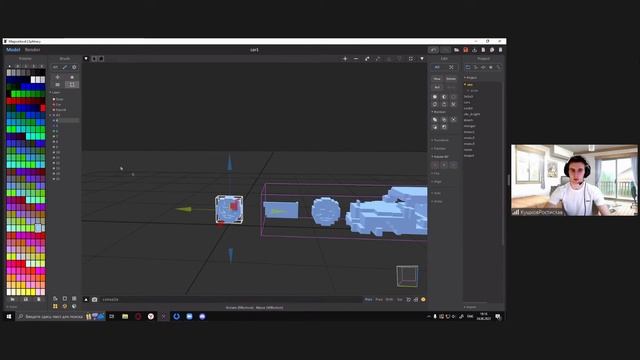Take a screenshot with the camera icon
Screen dimensions: 640x360
point(95,300)
